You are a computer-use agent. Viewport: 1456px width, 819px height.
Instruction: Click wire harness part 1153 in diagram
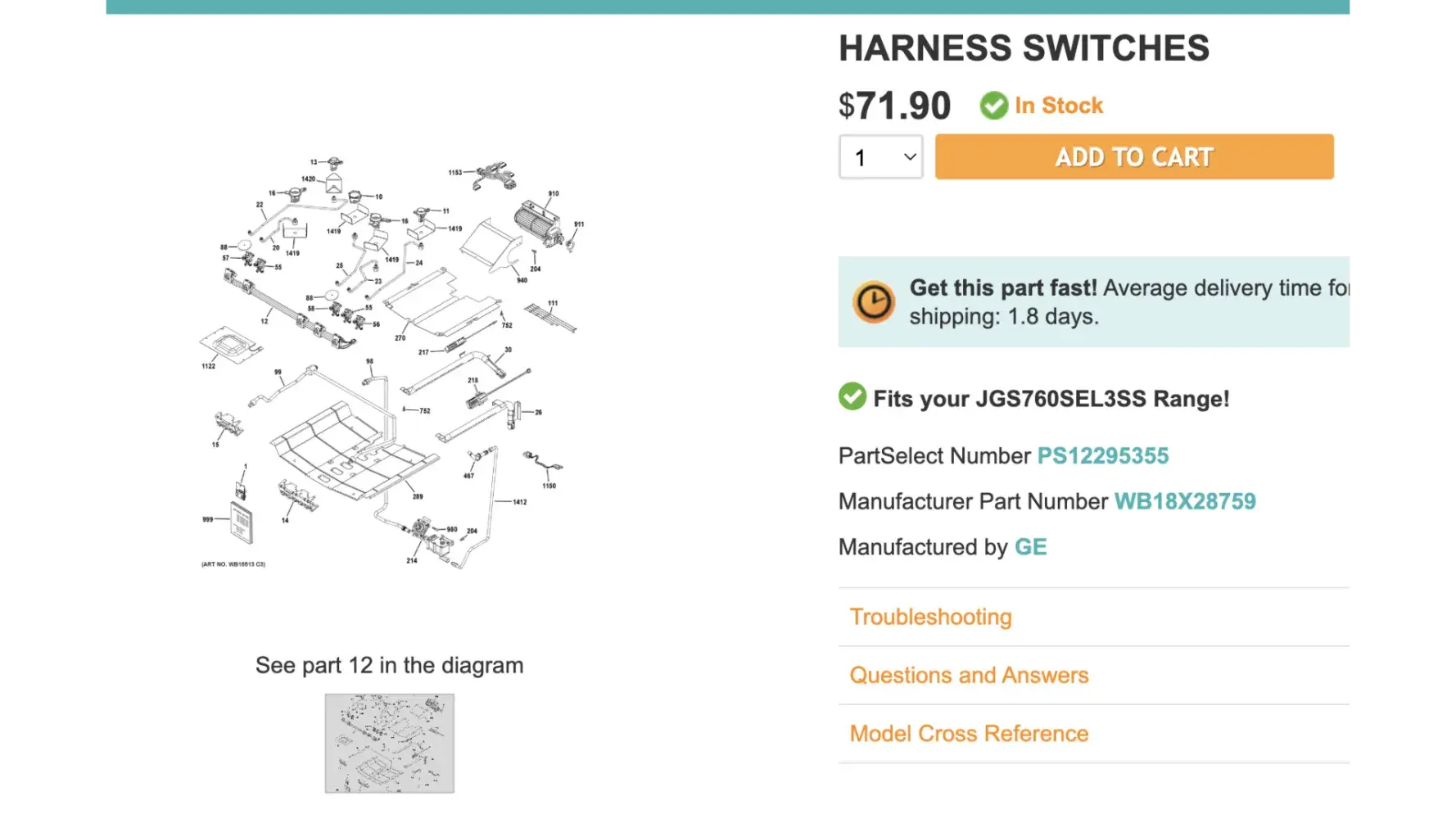pos(494,175)
